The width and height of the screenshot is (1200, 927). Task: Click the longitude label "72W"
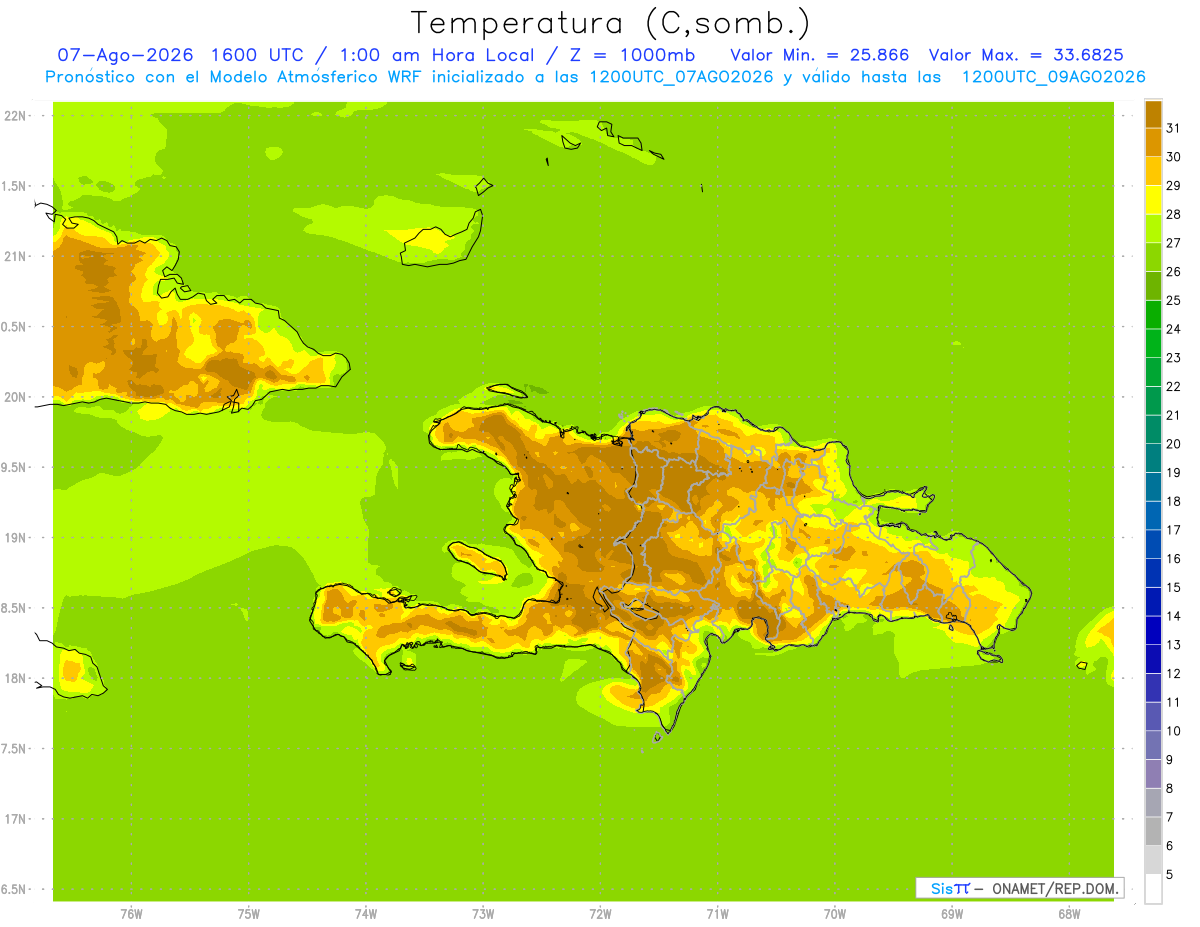pos(600,914)
